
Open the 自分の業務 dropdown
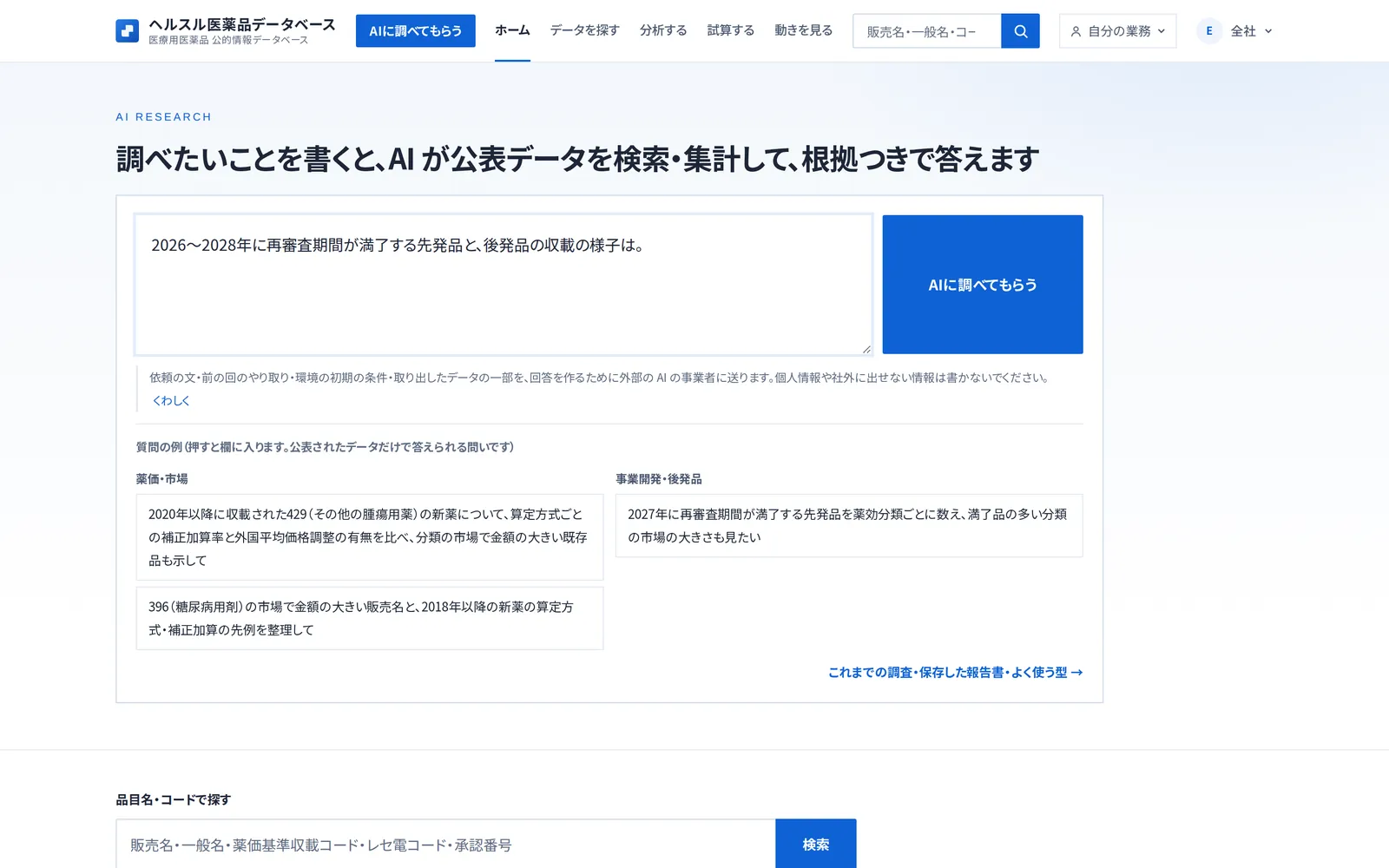1117,31
